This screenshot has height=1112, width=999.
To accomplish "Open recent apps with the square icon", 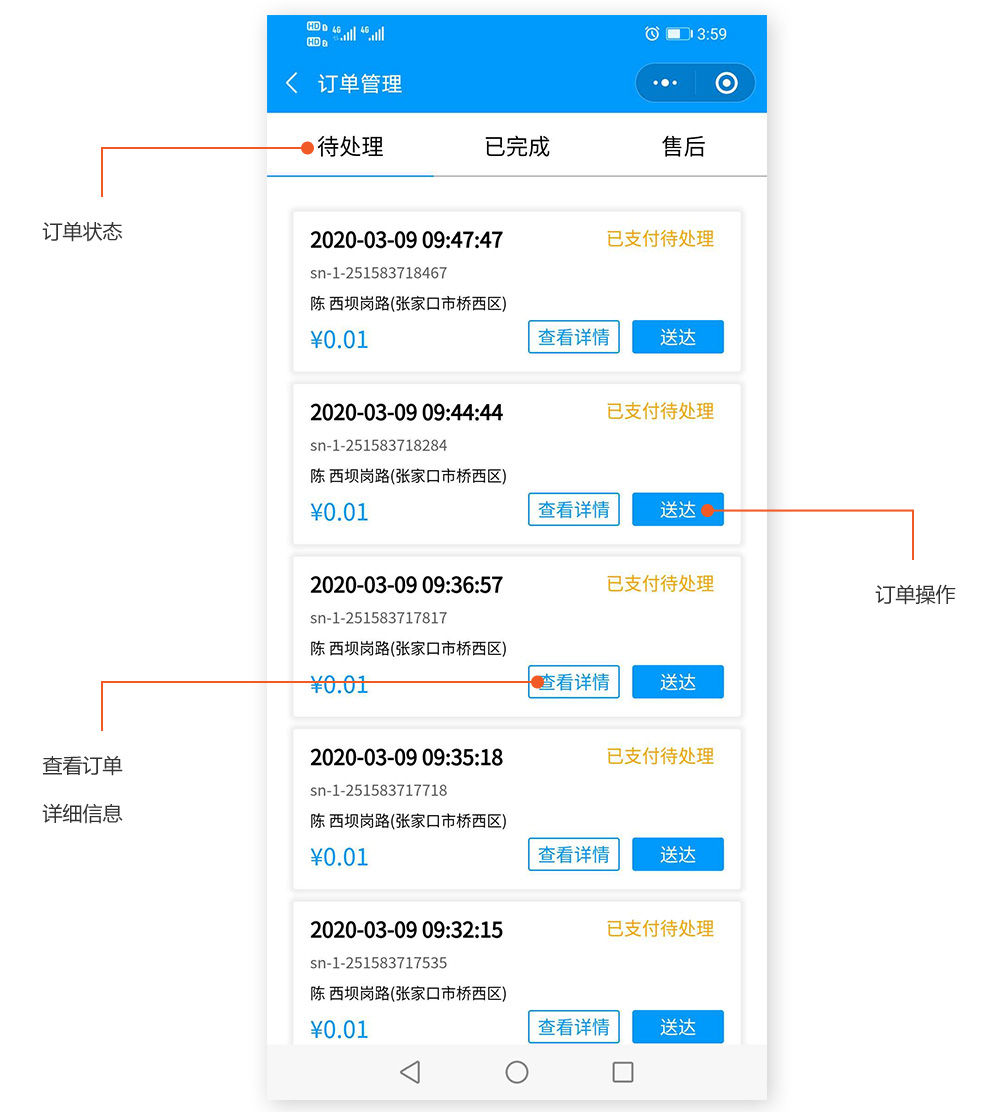I will [x=622, y=1072].
